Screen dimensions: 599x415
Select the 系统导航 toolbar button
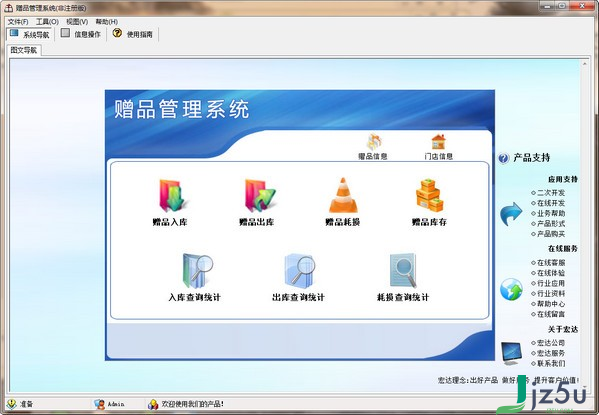pyautogui.click(x=30, y=34)
